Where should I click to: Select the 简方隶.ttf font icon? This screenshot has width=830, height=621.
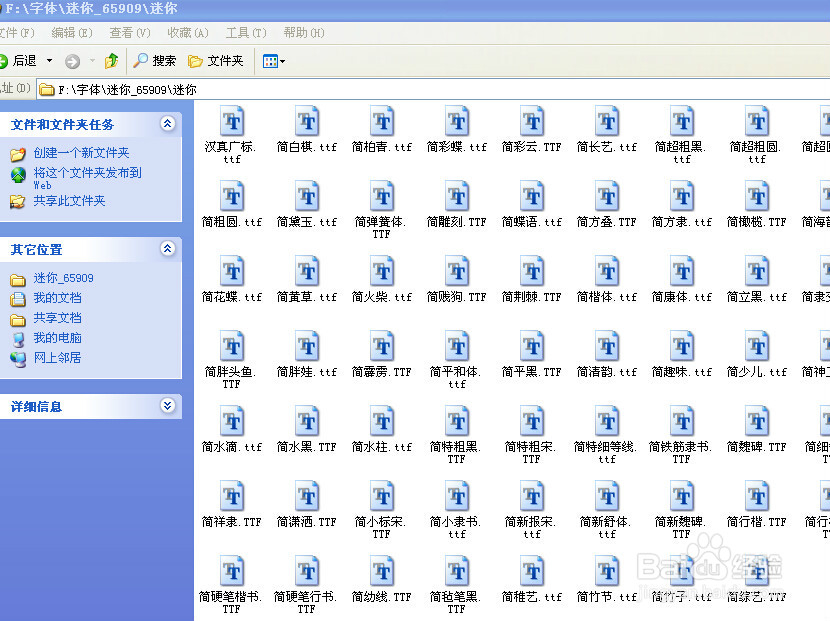(x=682, y=196)
